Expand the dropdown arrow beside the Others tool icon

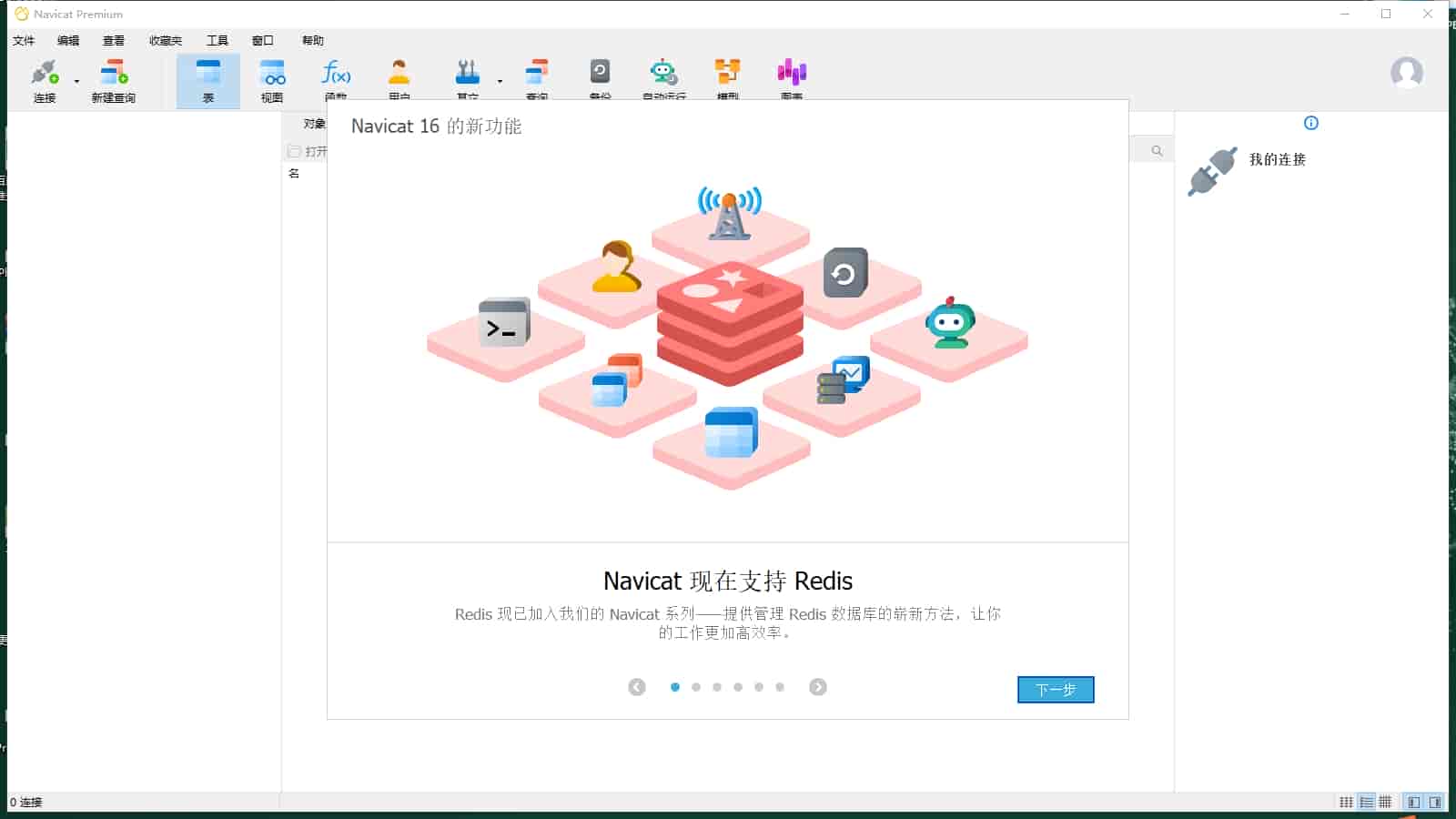tap(500, 82)
